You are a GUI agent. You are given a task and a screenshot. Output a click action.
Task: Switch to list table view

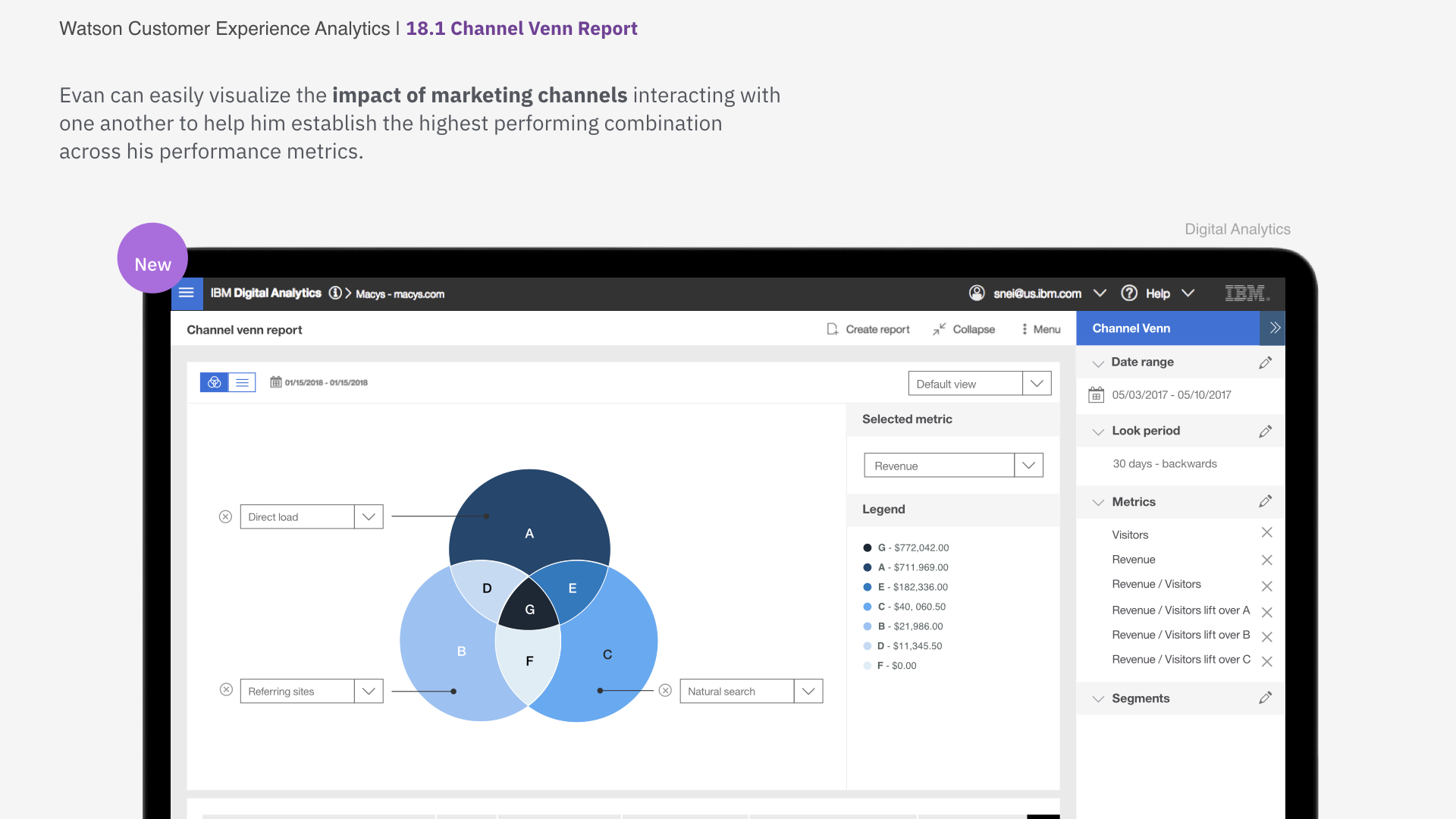[242, 382]
